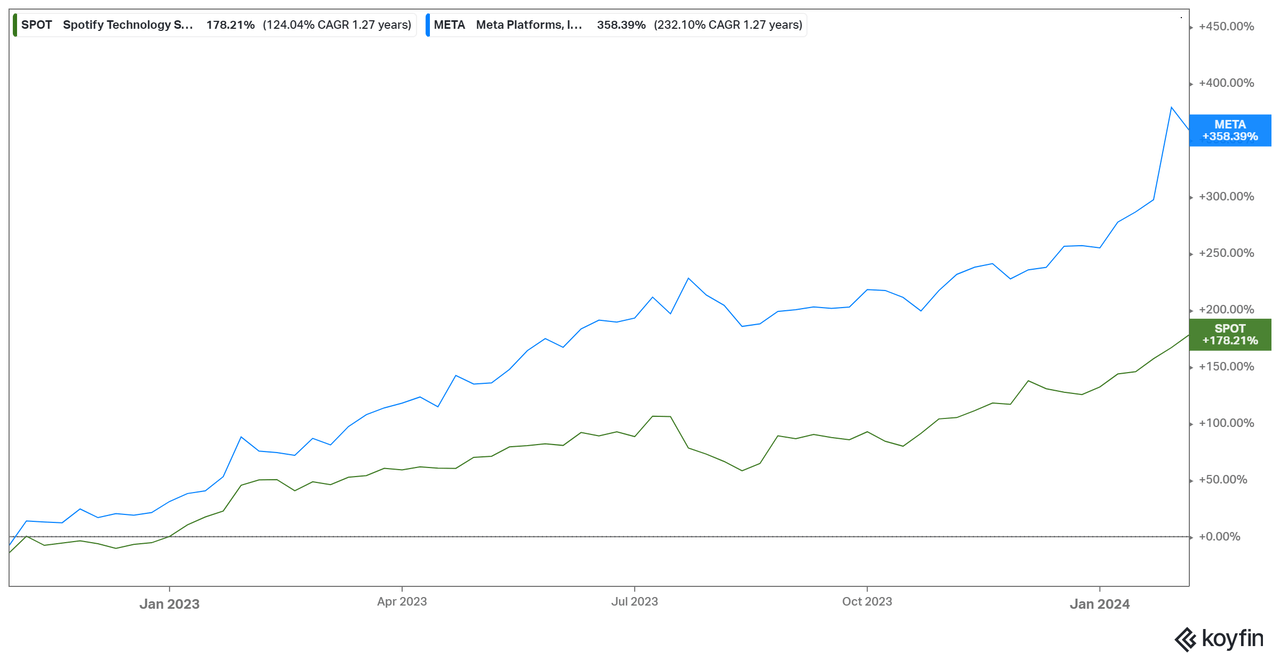Click META's 232.10% CAGR text
Screen dimensions: 1280x661
(x=728, y=25)
